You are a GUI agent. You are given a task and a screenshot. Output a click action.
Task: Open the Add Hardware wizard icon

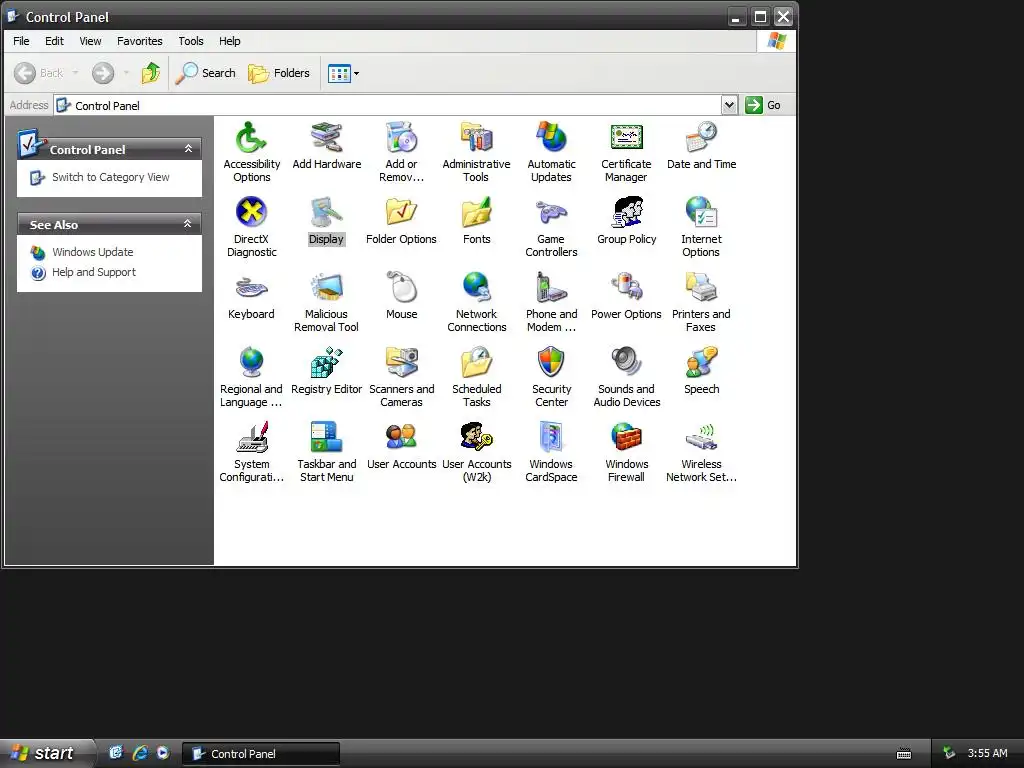[x=327, y=138]
